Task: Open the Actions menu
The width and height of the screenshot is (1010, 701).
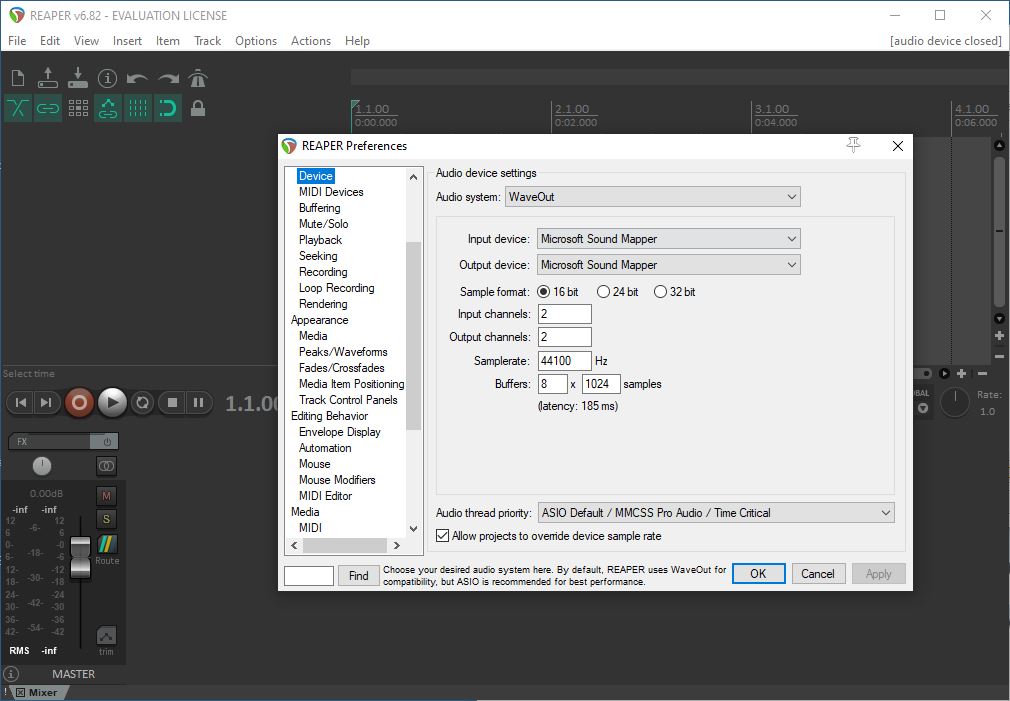Action: tap(310, 41)
